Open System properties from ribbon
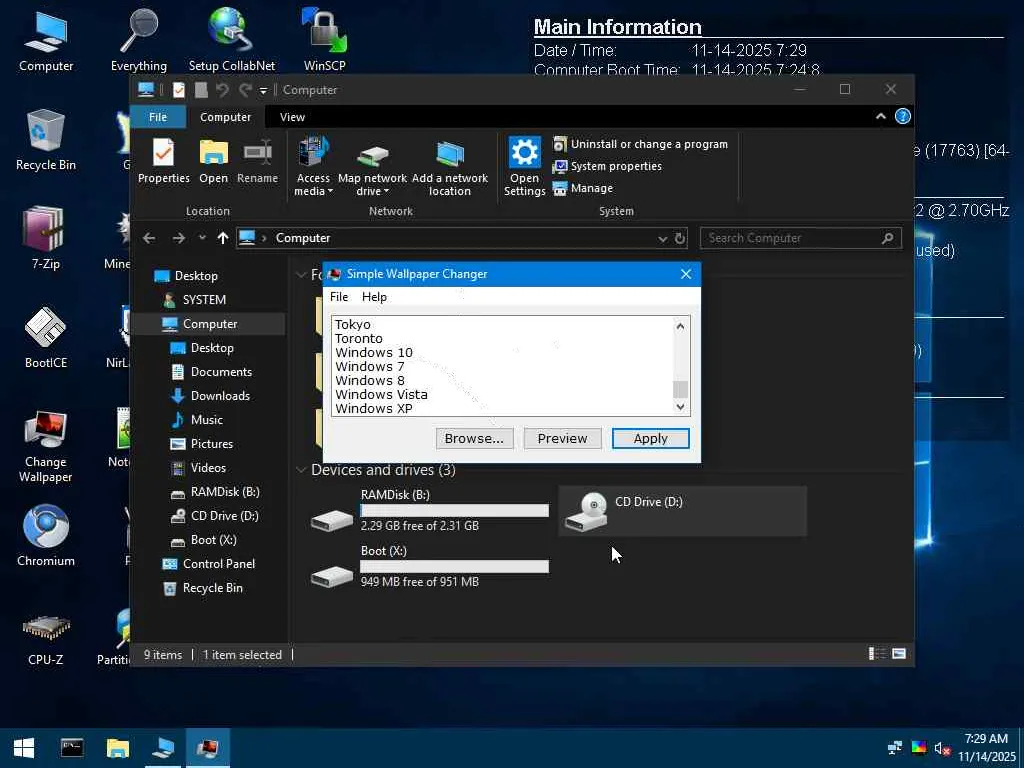 coord(607,167)
